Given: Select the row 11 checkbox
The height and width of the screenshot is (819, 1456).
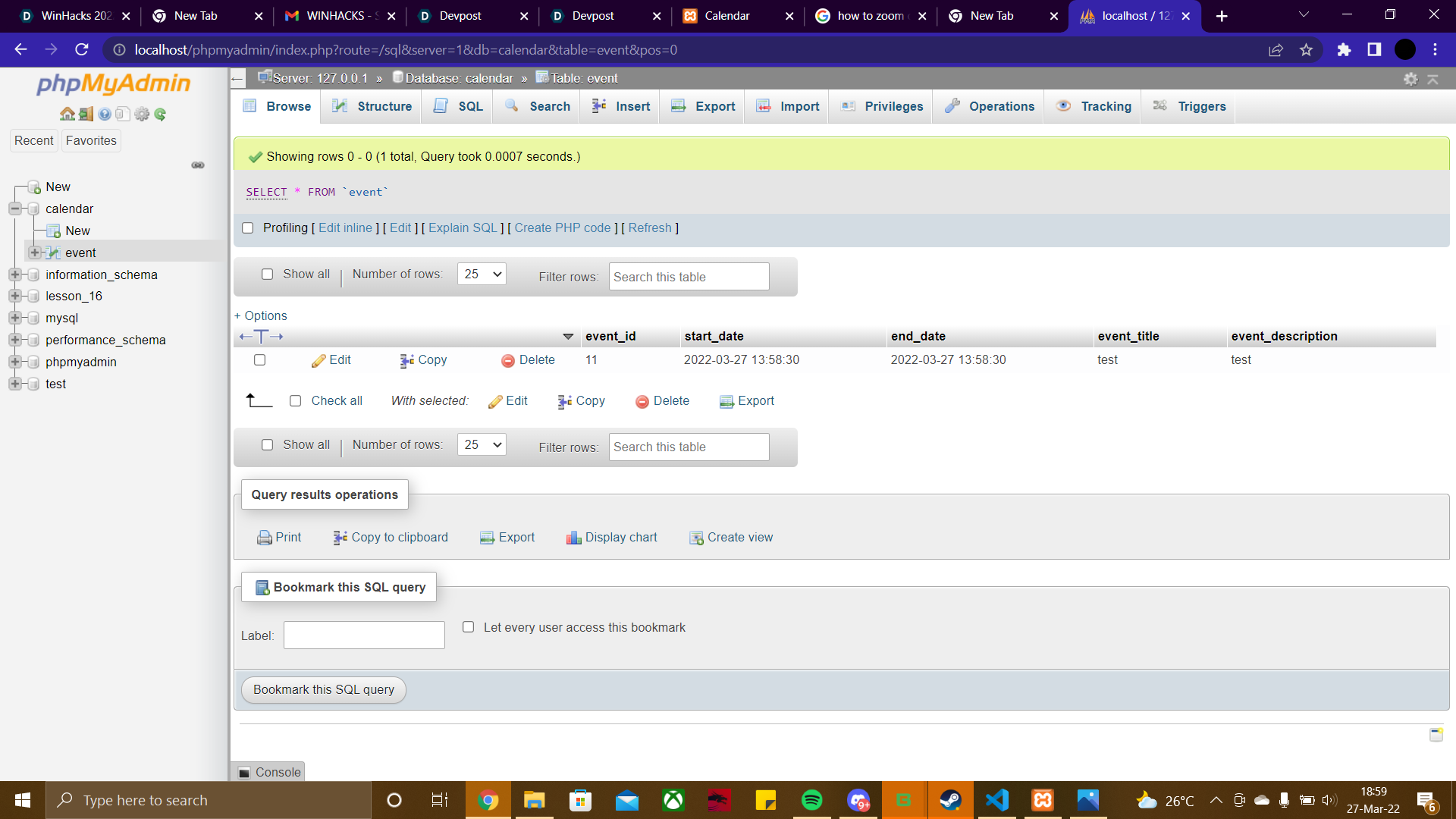Looking at the screenshot, I should tap(259, 360).
